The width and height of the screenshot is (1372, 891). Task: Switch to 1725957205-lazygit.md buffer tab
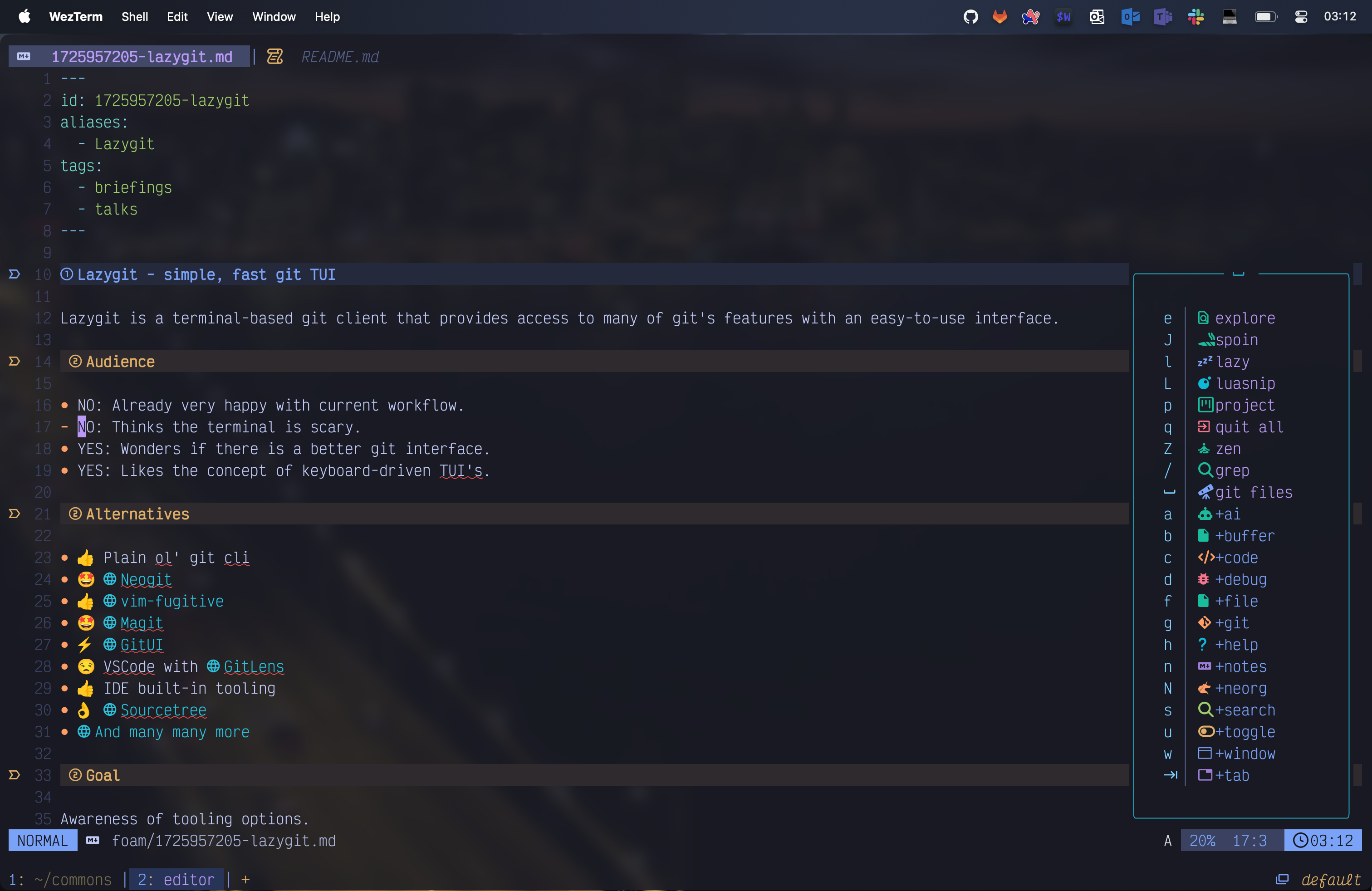(129, 56)
